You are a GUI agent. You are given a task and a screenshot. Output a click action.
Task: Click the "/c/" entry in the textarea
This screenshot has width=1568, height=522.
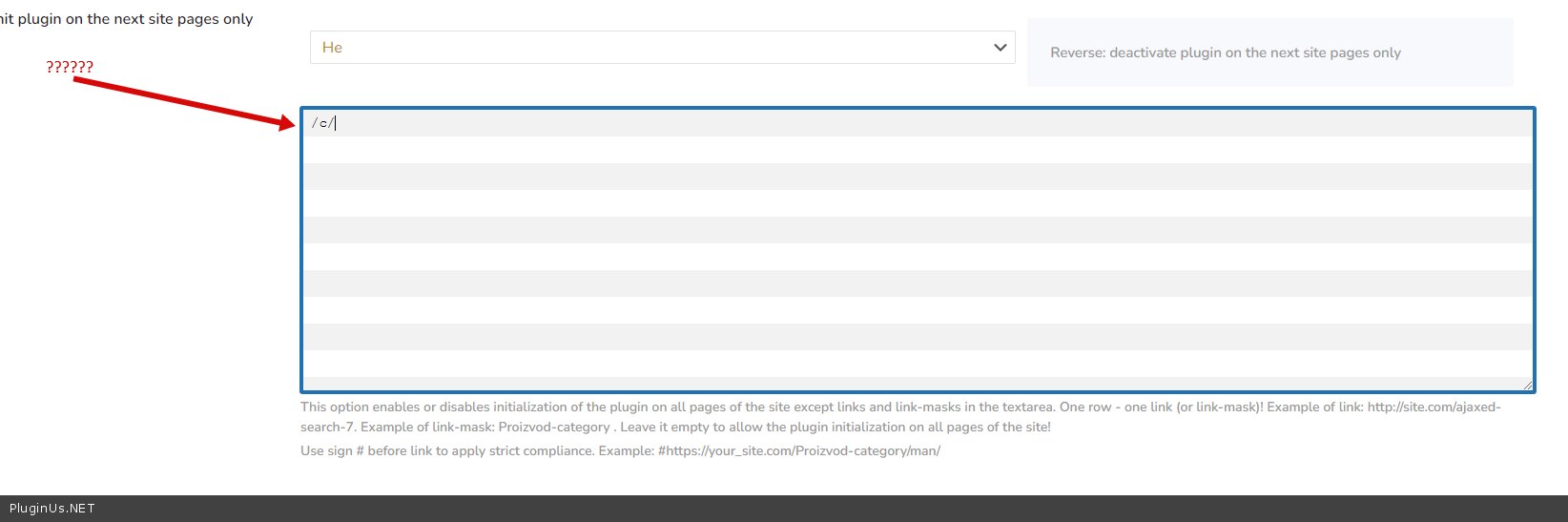(x=322, y=123)
